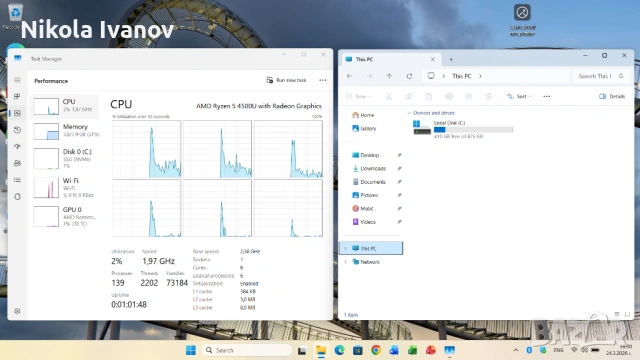
Task: Open Task Manager hamburger navigation menu
Action: (17, 80)
